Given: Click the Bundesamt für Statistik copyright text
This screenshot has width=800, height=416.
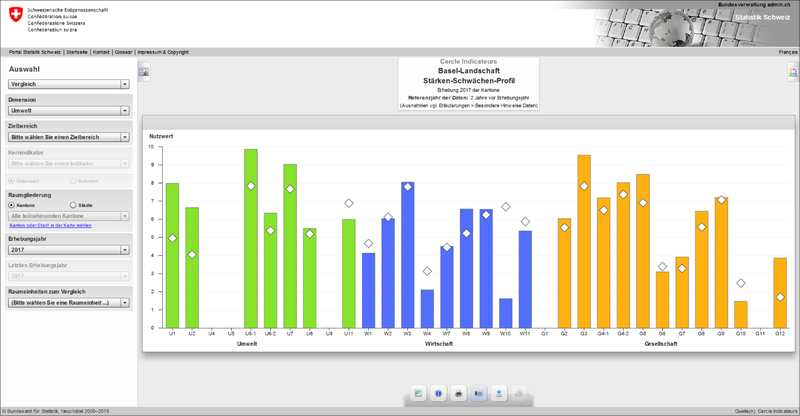Looking at the screenshot, I should 56,411.
